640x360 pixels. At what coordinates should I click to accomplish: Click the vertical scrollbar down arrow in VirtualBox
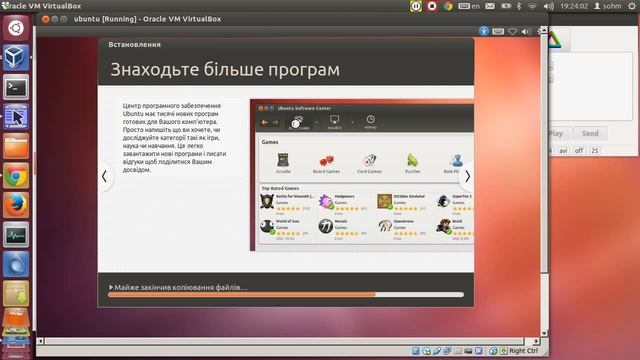tap(544, 333)
